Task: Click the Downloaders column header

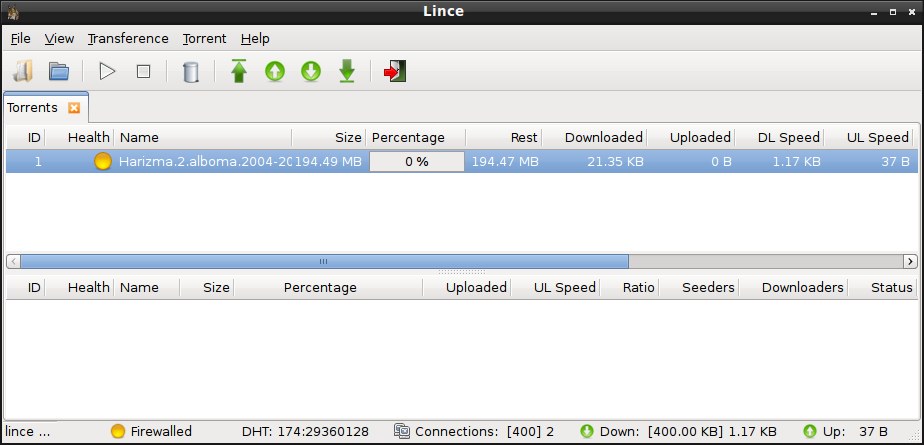Action: [793, 288]
